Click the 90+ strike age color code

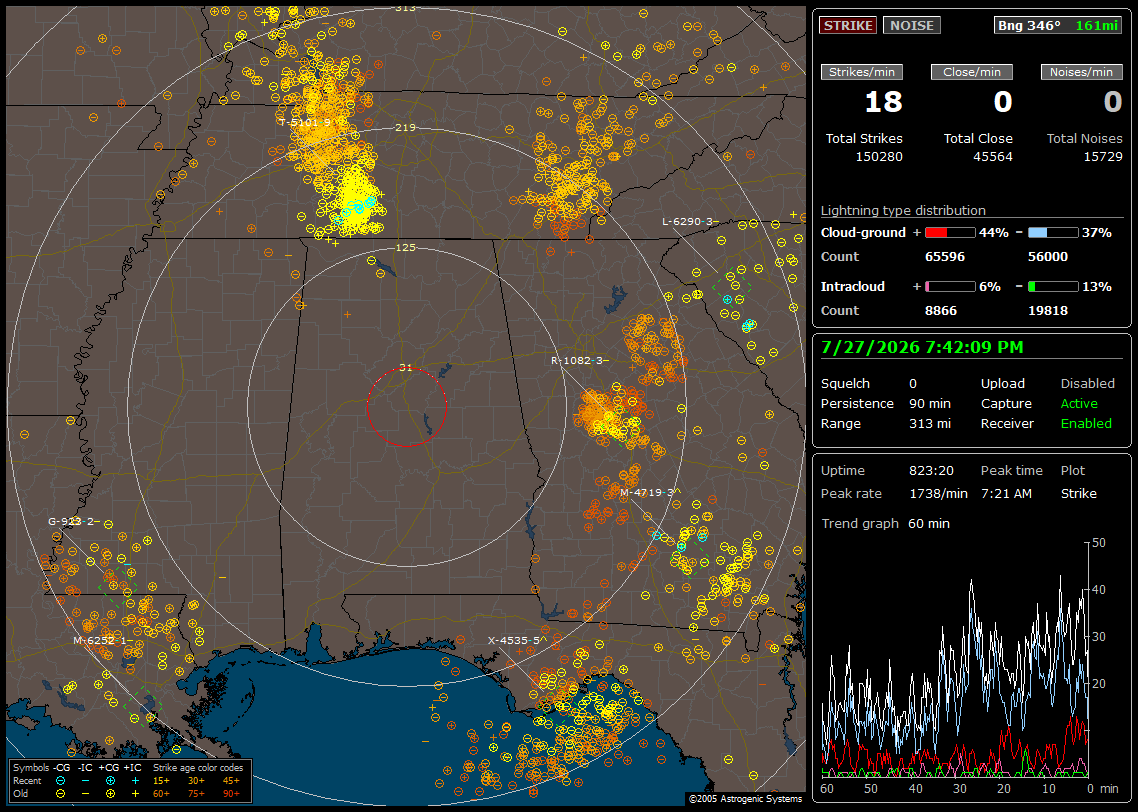click(231, 794)
